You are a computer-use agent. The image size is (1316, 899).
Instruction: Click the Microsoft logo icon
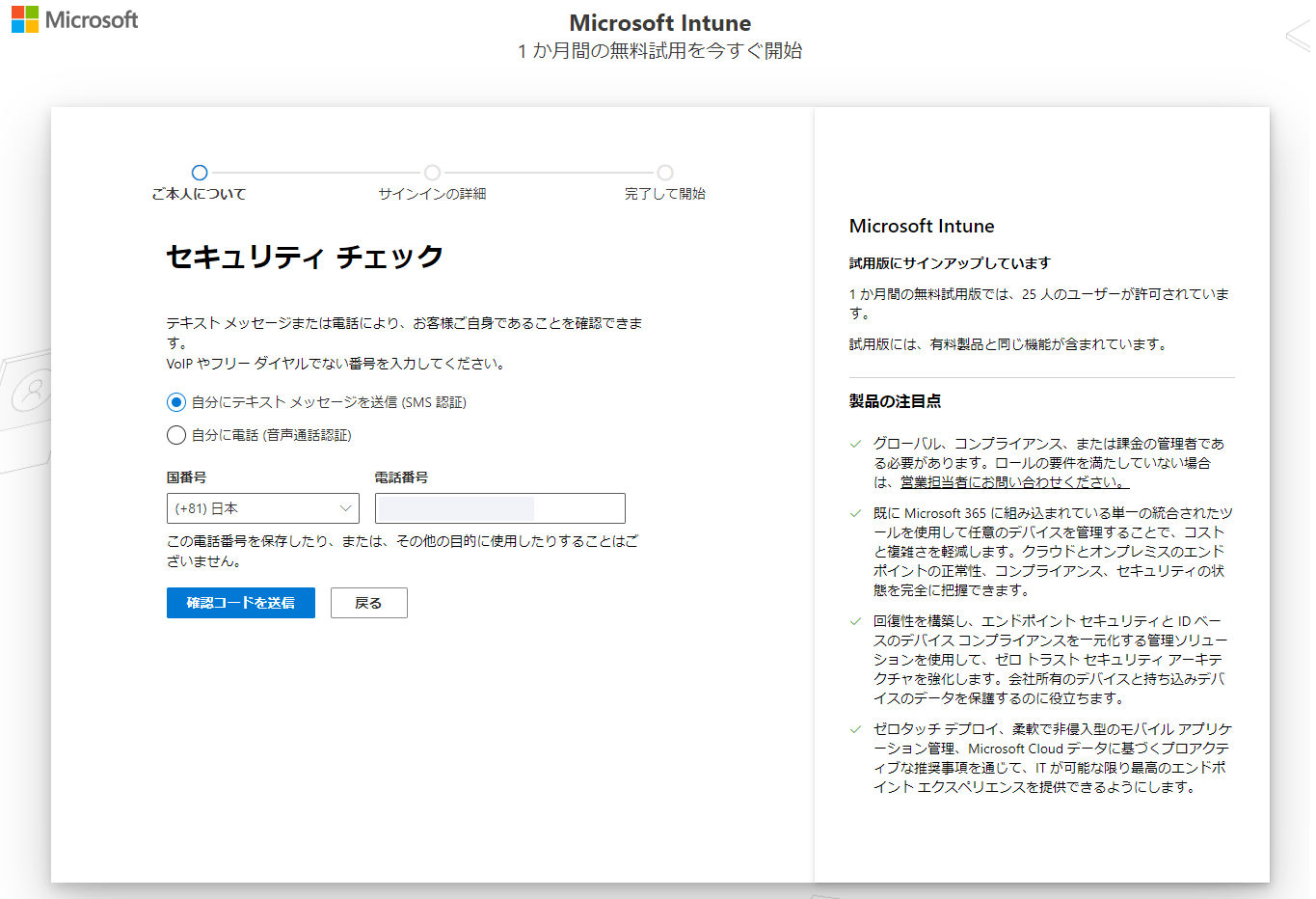25,19
